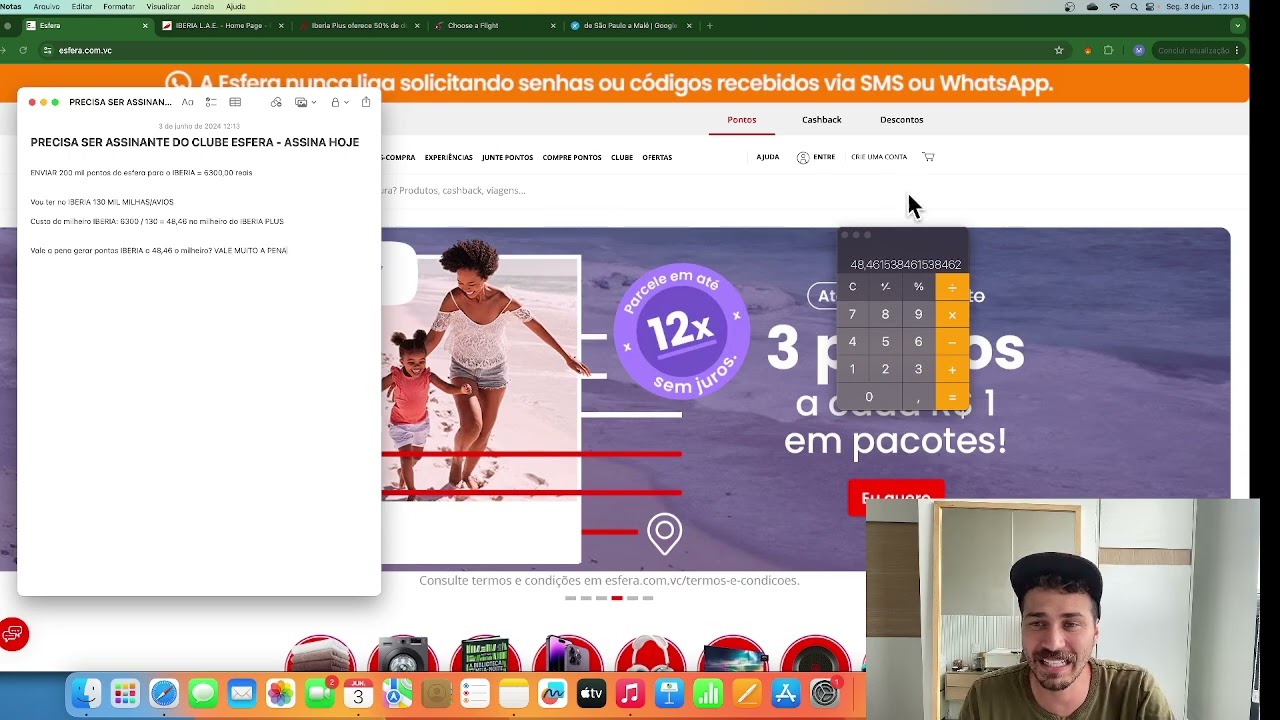This screenshot has height=720, width=1280.
Task: Click the ENTRE login link
Action: pyautogui.click(x=816, y=157)
